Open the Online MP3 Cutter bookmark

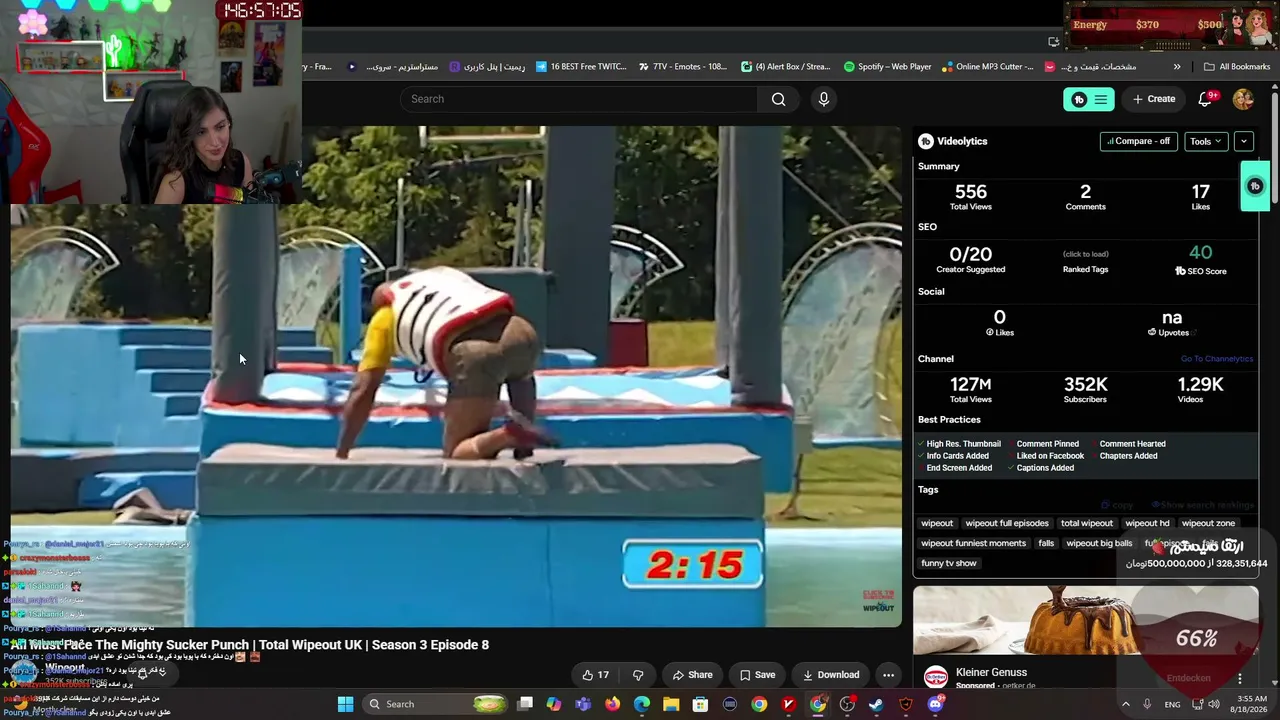pyautogui.click(x=987, y=67)
